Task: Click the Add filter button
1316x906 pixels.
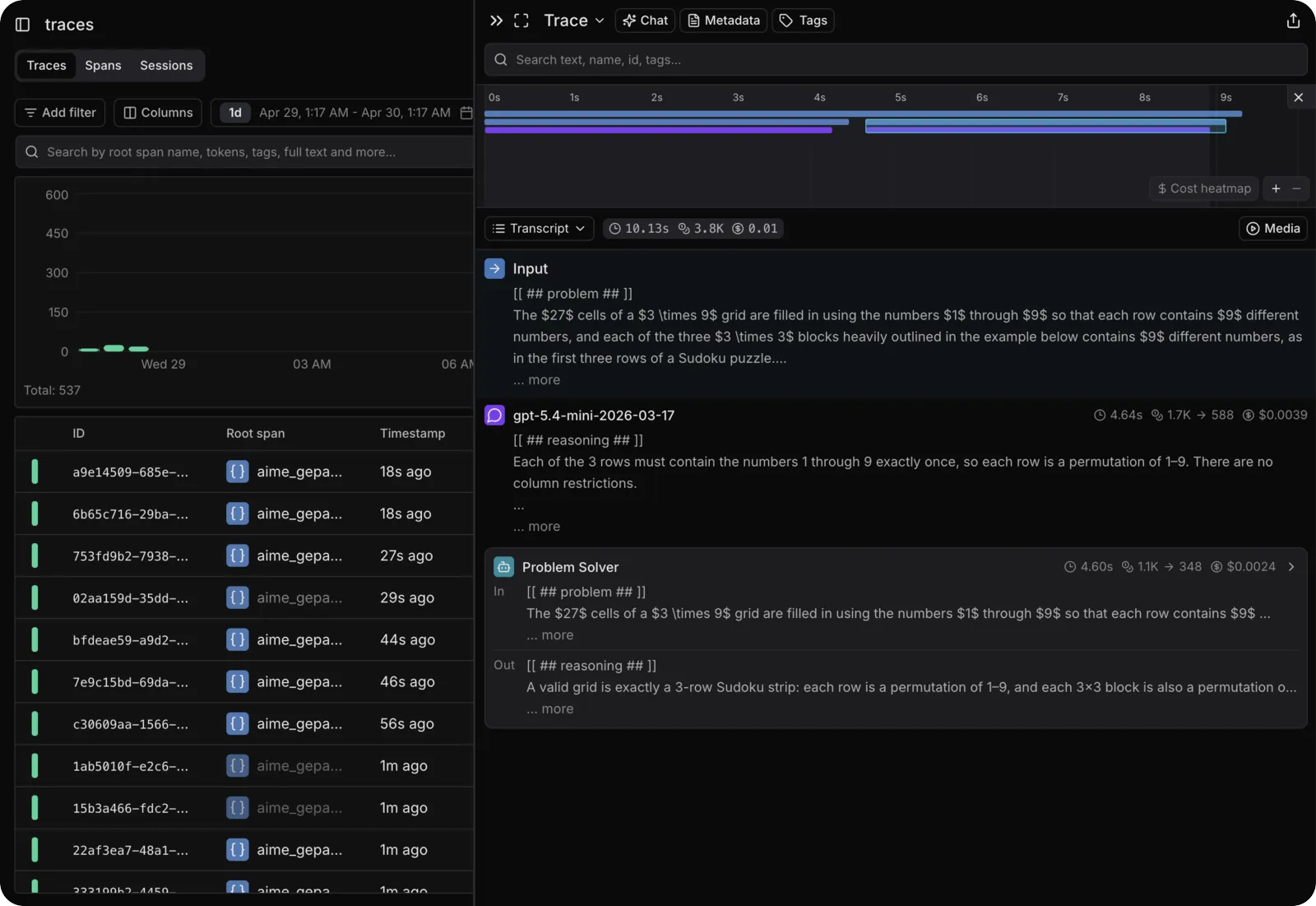Action: pos(60,113)
